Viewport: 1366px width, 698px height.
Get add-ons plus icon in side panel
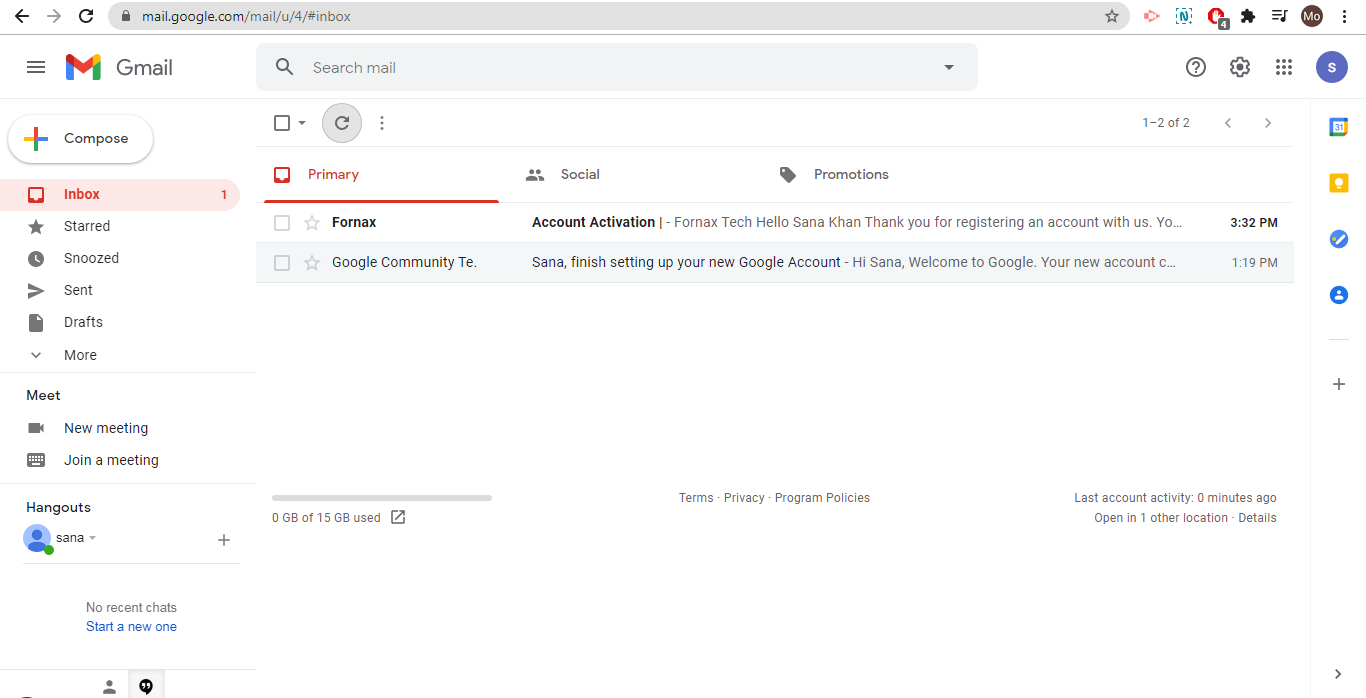[1339, 384]
